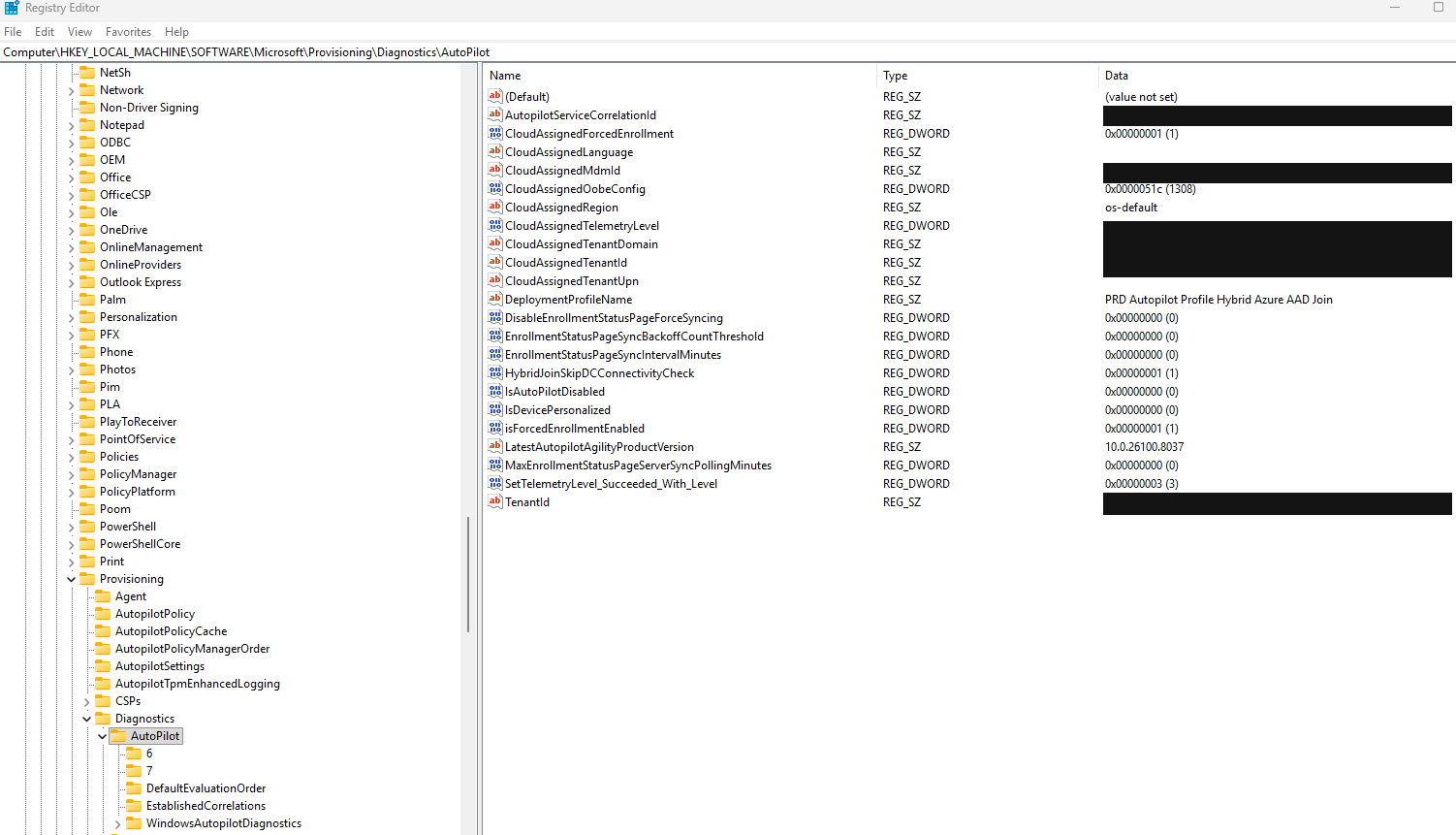
Task: Select the AutopilotPolicyCache key
Action: pos(171,631)
